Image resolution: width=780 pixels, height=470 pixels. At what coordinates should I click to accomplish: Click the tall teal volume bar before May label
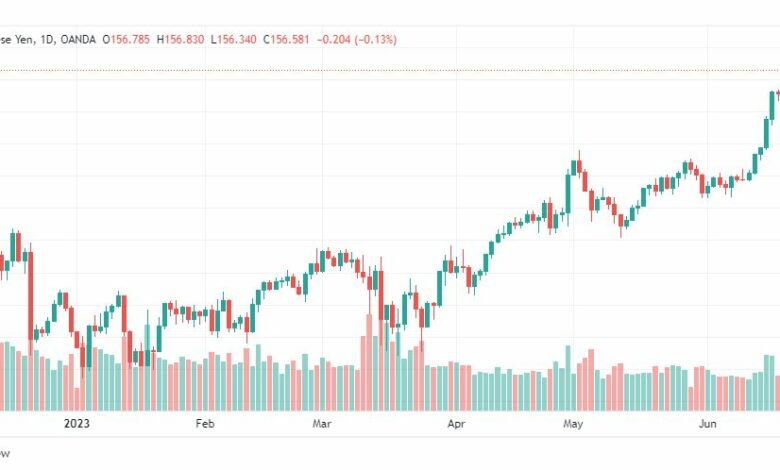click(x=568, y=378)
